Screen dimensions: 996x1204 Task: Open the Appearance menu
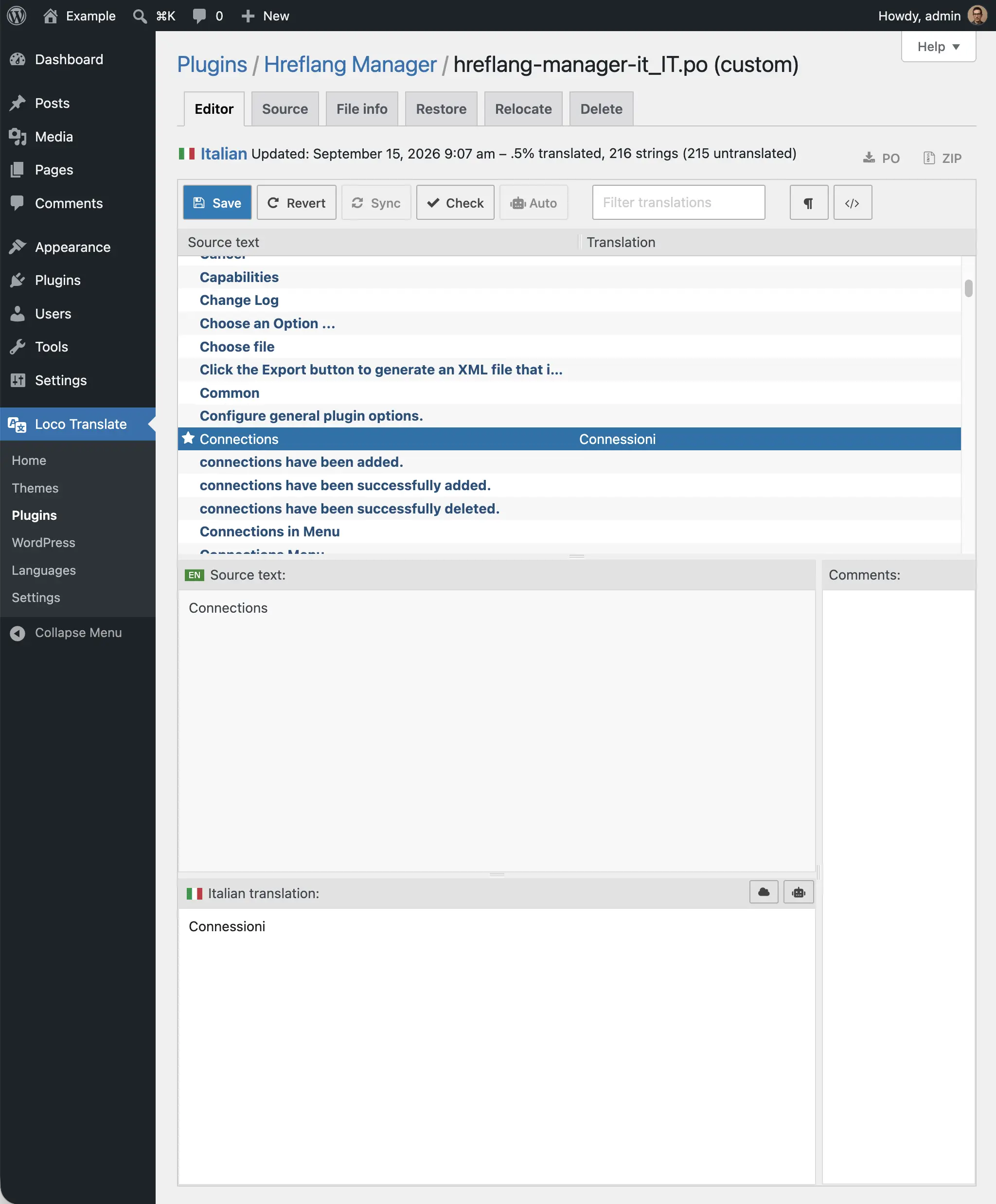[78, 247]
